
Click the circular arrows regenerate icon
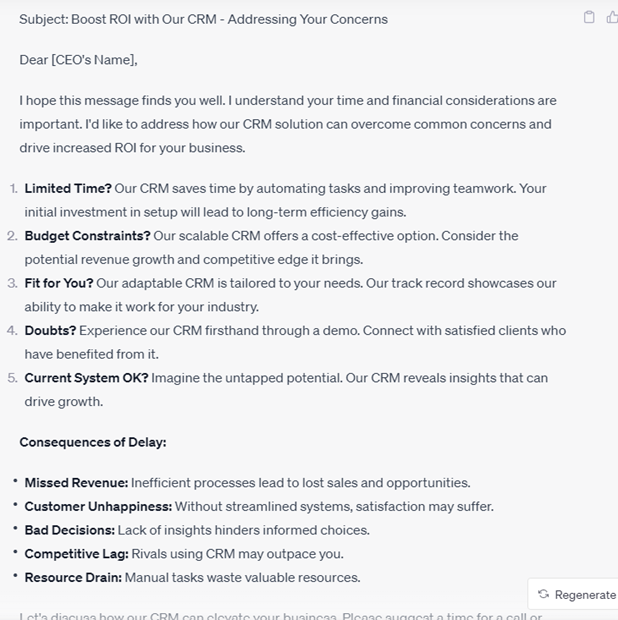click(543, 594)
